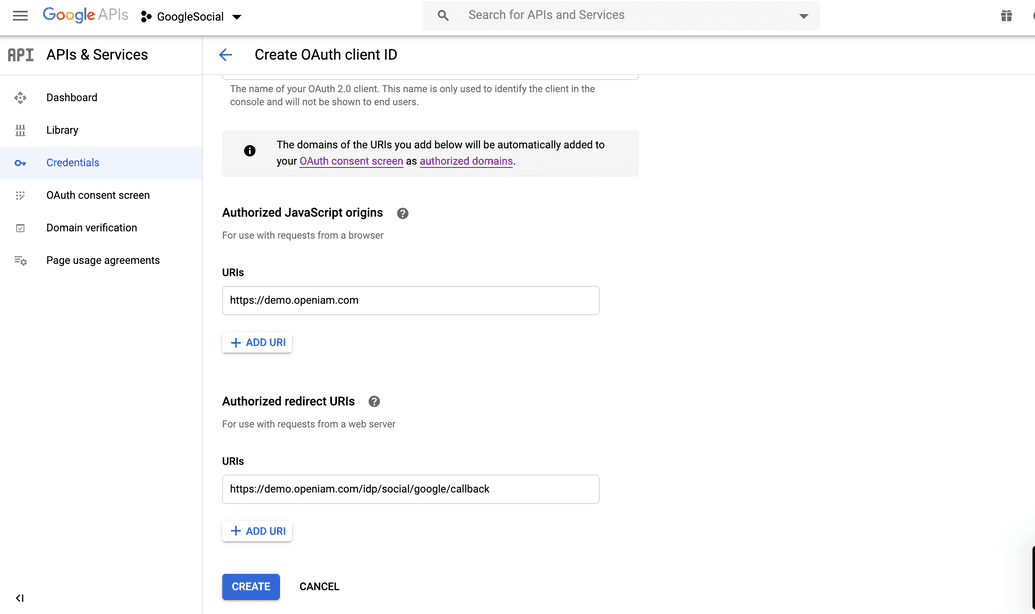1035x614 pixels.
Task: Select the Dashboard icon in the sidebar
Action: coord(21,97)
